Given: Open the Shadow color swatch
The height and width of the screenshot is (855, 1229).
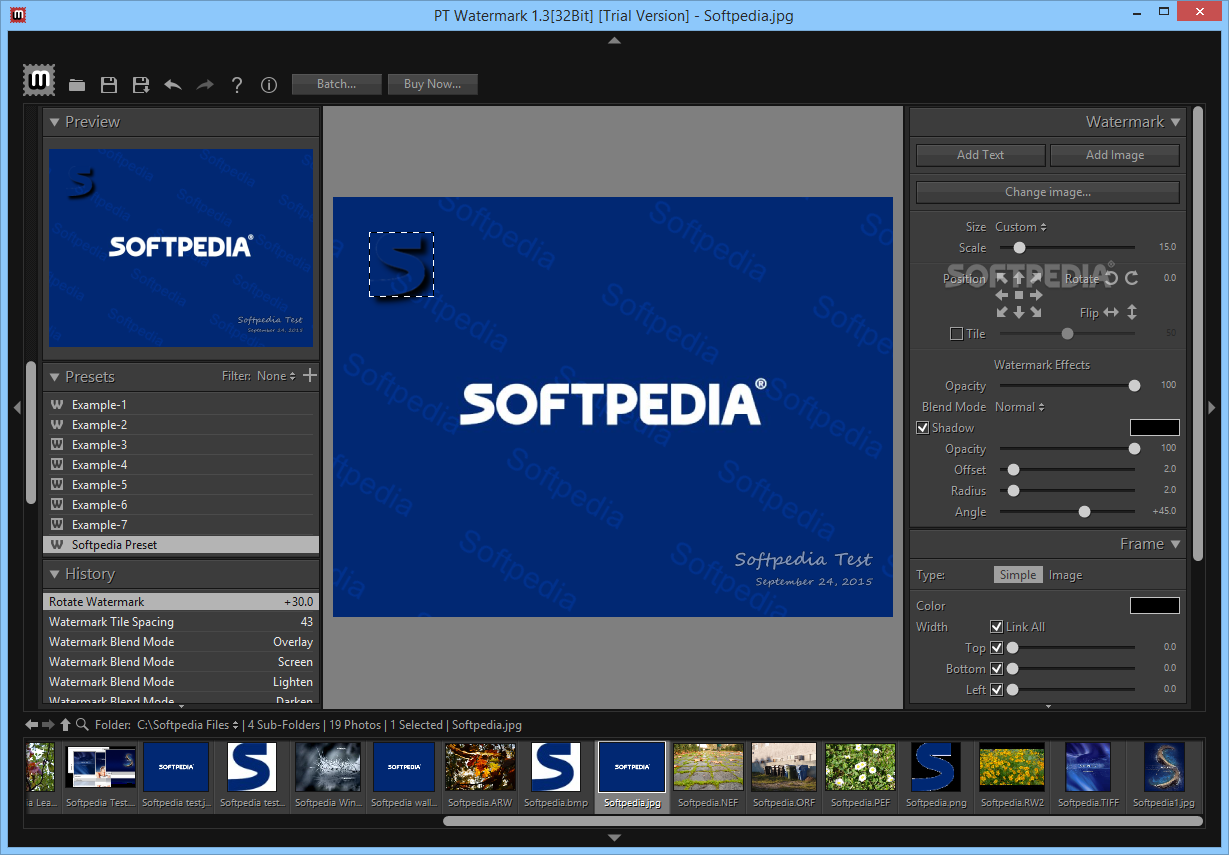Looking at the screenshot, I should [1155, 428].
